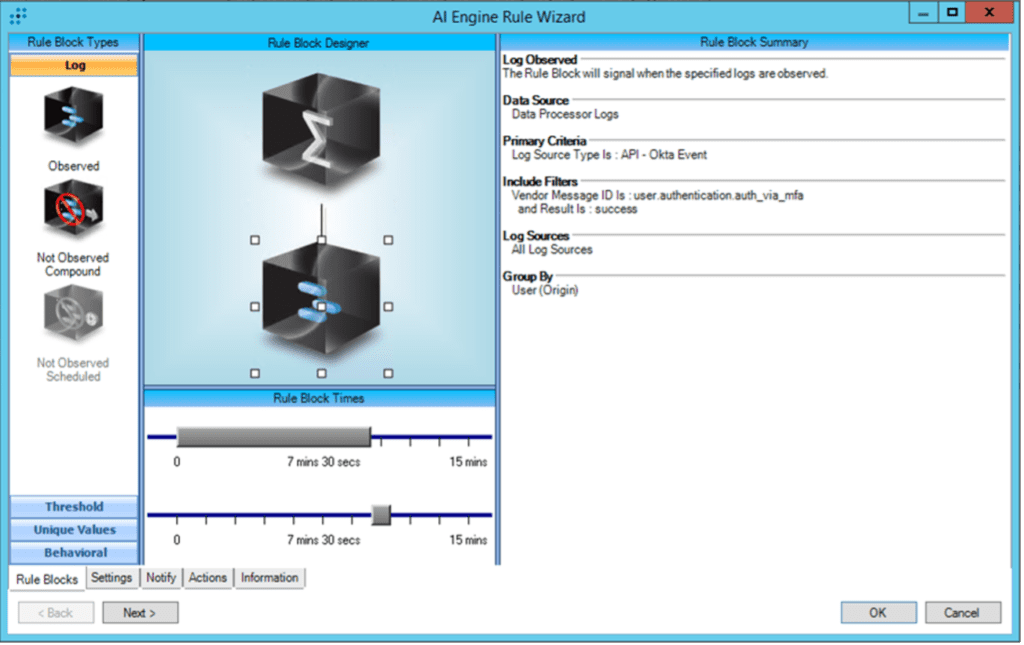Click the upper time range slider bar
Viewport: 1024px width, 645px height.
pyautogui.click(x=273, y=437)
